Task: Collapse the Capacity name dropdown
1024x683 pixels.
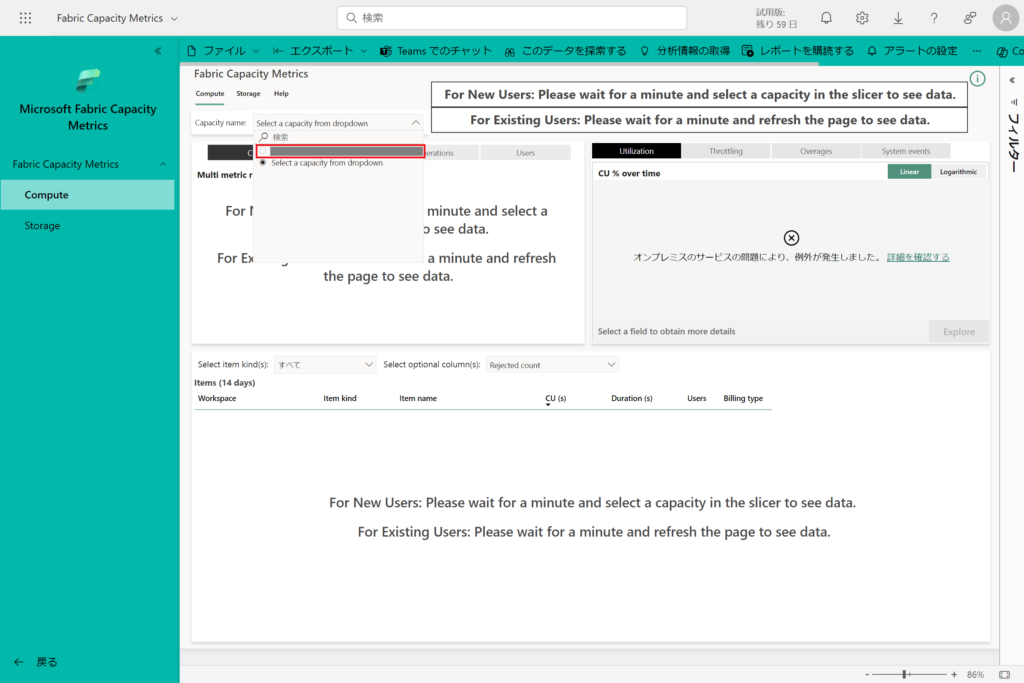Action: pos(415,123)
